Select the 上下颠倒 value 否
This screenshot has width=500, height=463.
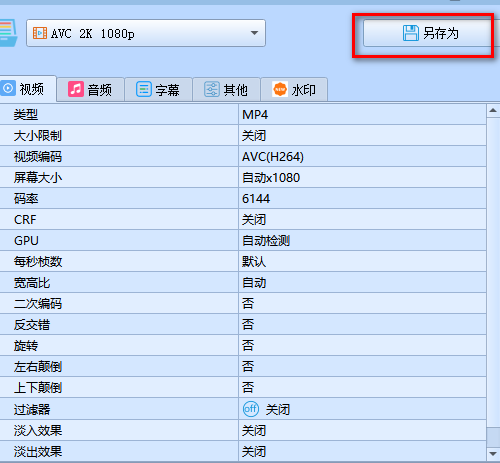[248, 388]
